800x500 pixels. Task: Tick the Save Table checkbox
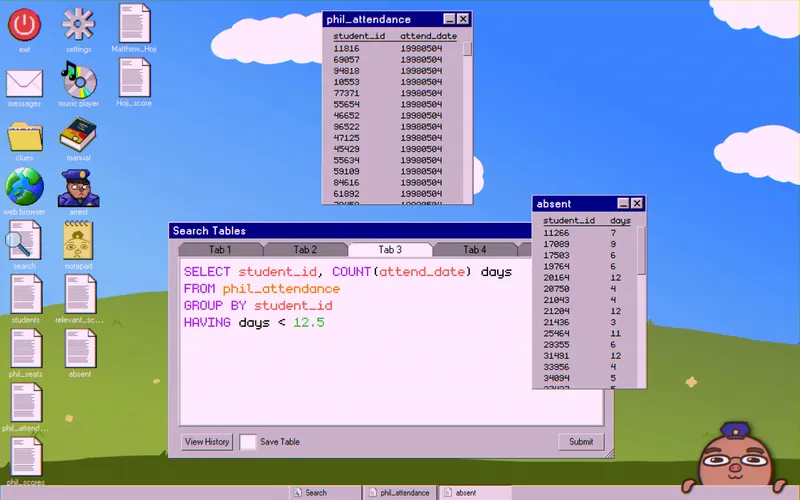247,442
